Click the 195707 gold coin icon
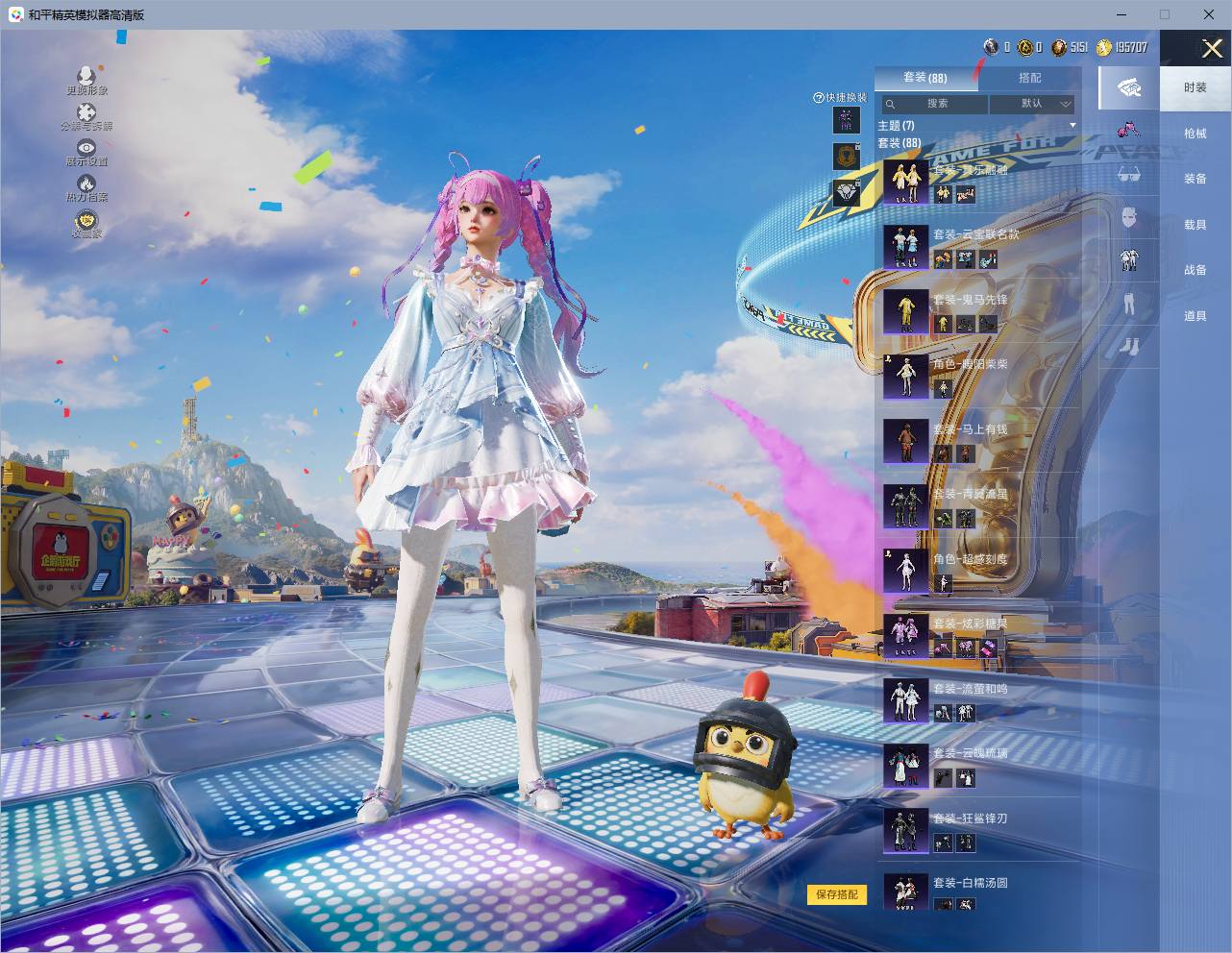Image resolution: width=1232 pixels, height=953 pixels. point(1104,47)
